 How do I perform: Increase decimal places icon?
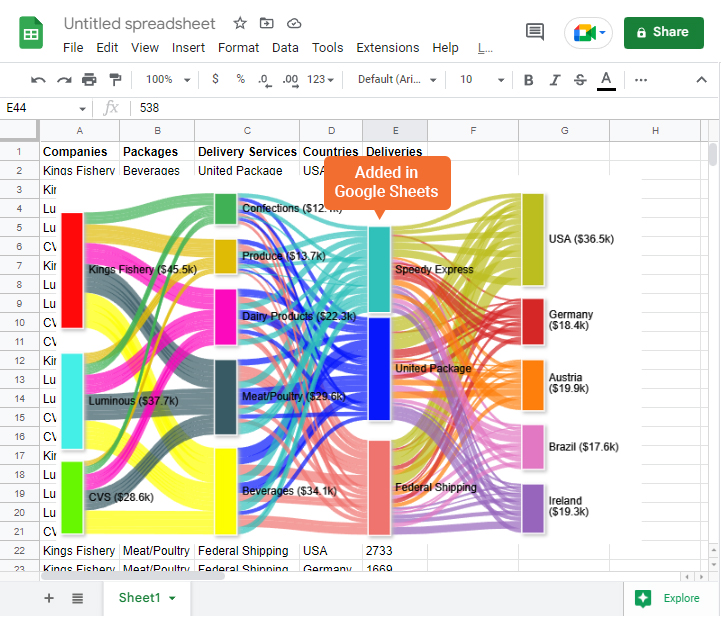pos(291,80)
